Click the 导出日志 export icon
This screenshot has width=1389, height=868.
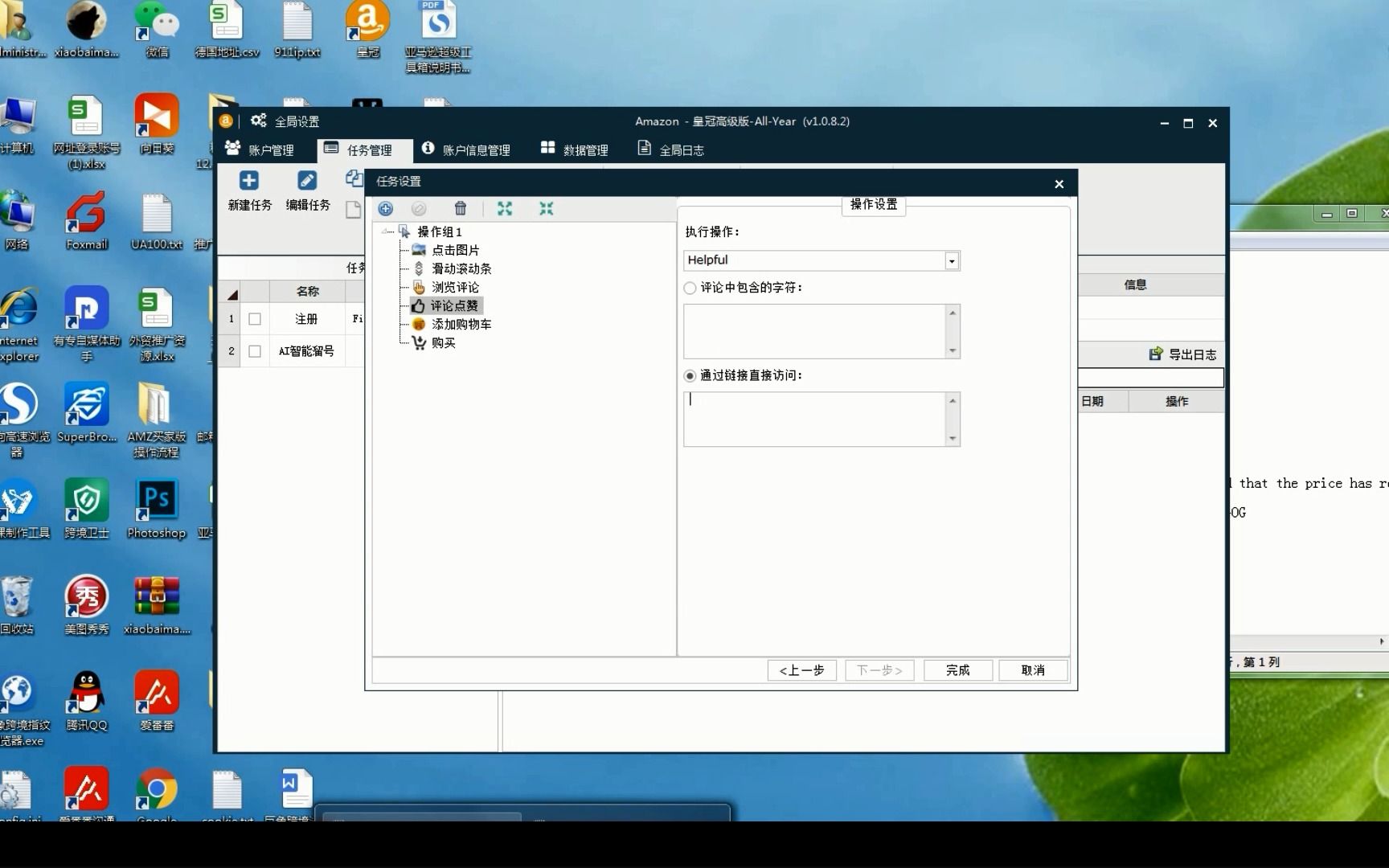point(1156,354)
